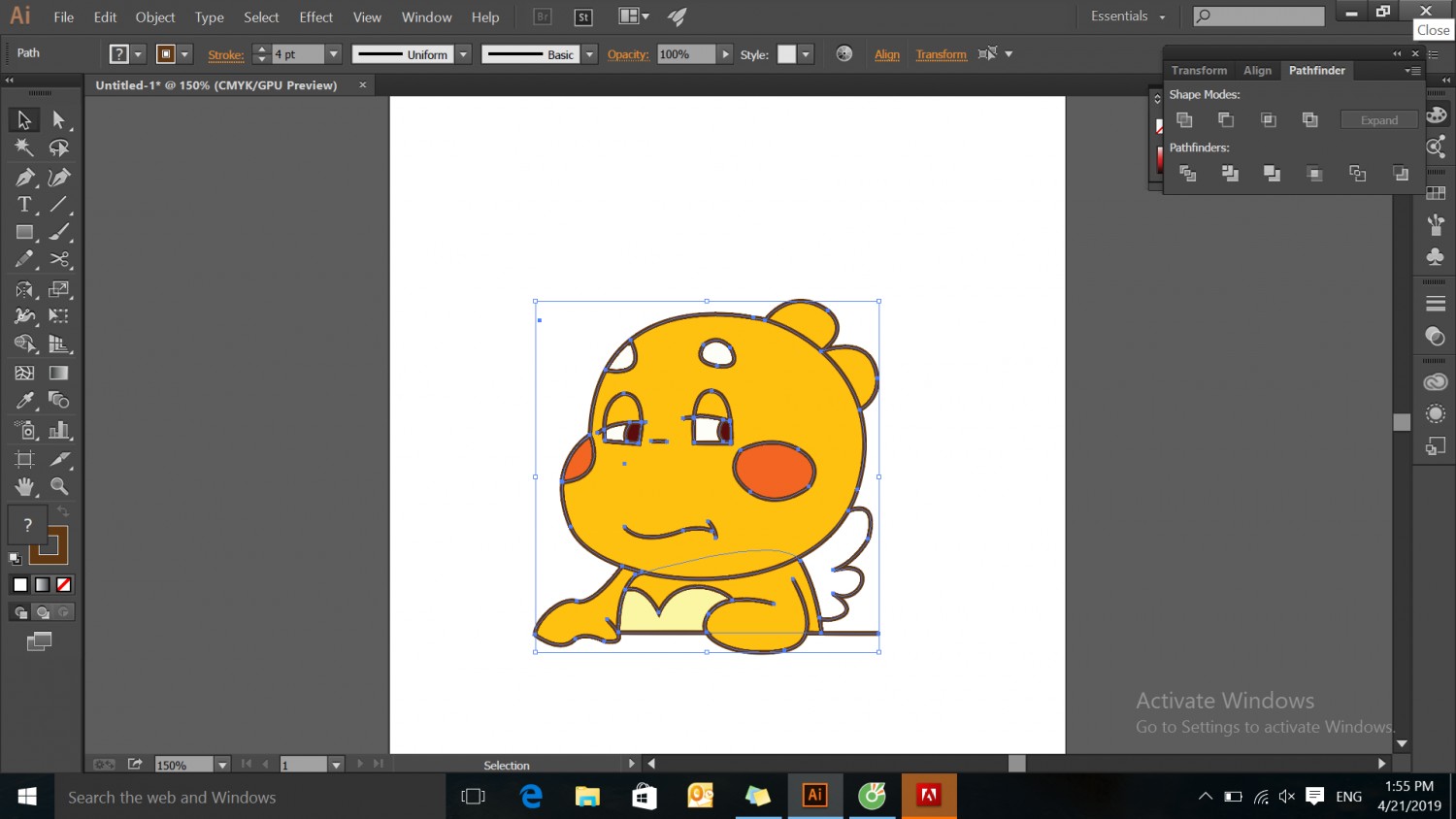Open the Effect menu

pos(315,17)
